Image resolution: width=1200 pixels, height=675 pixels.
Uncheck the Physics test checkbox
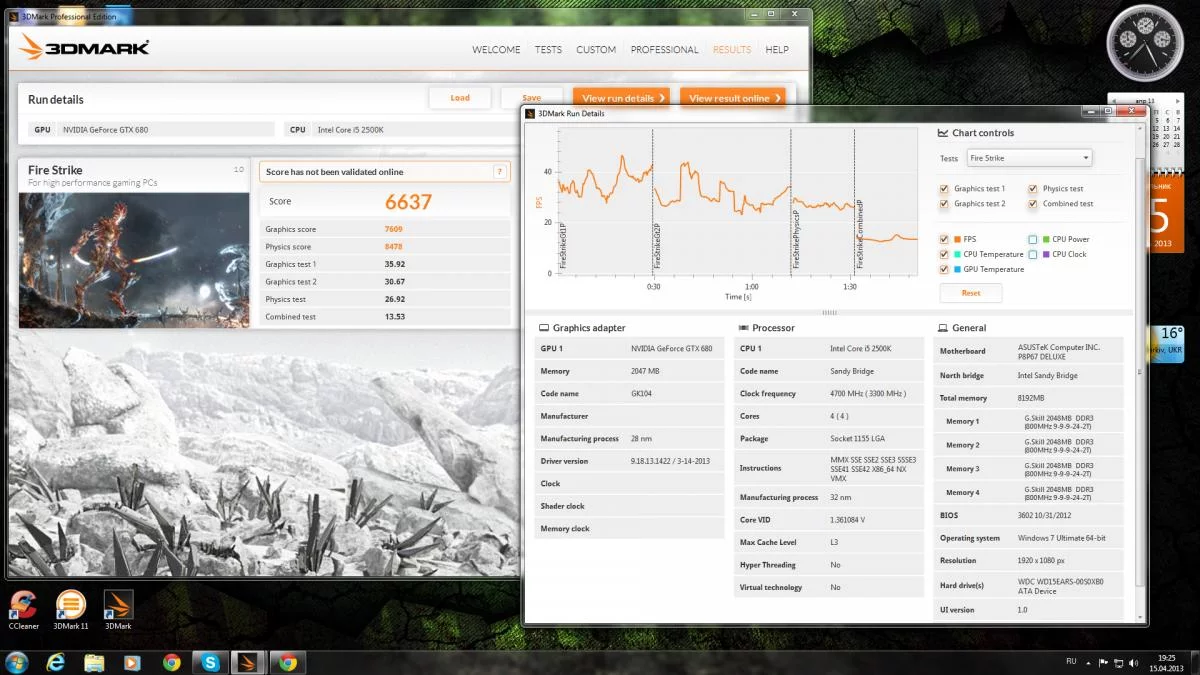pos(1032,189)
